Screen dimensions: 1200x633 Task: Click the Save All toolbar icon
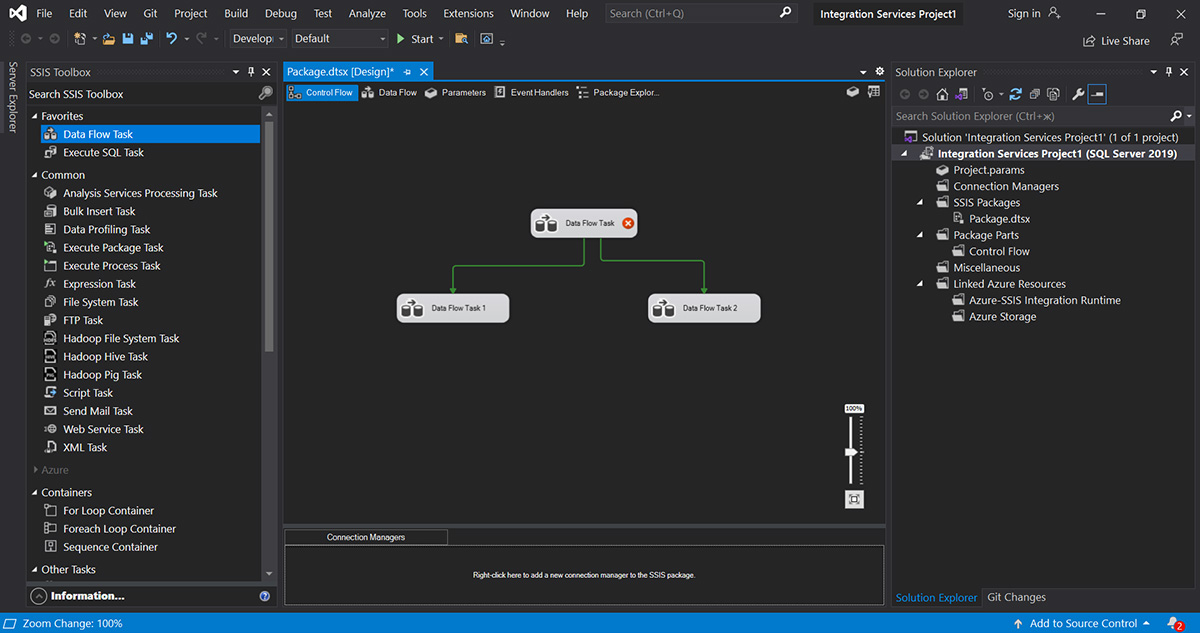click(146, 38)
